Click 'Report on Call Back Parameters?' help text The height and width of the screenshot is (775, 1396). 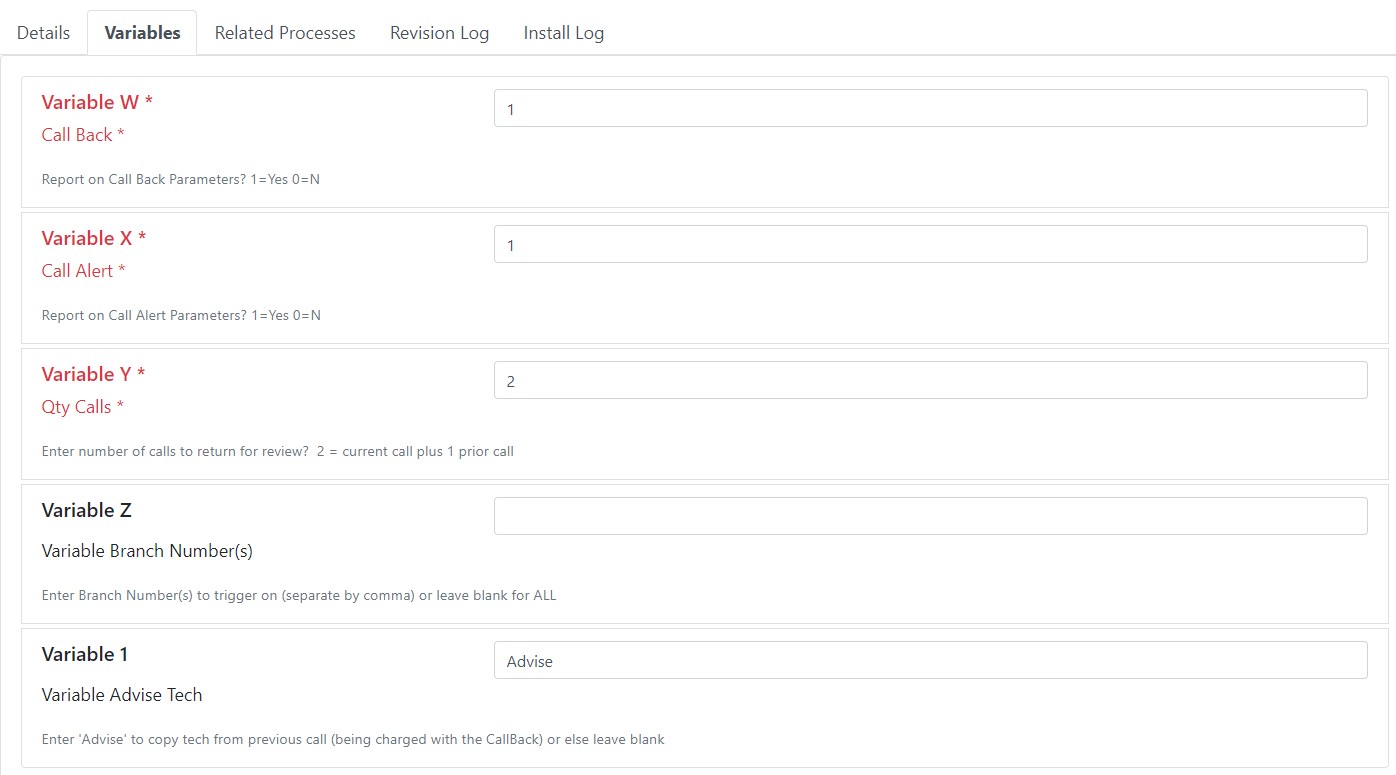click(x=181, y=180)
